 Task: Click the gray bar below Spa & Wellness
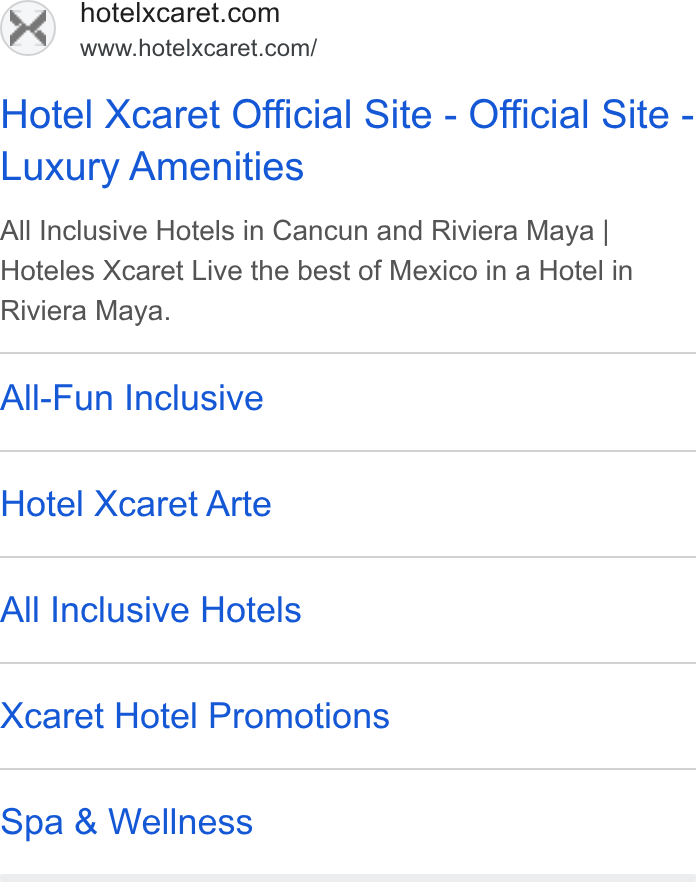pos(348,878)
